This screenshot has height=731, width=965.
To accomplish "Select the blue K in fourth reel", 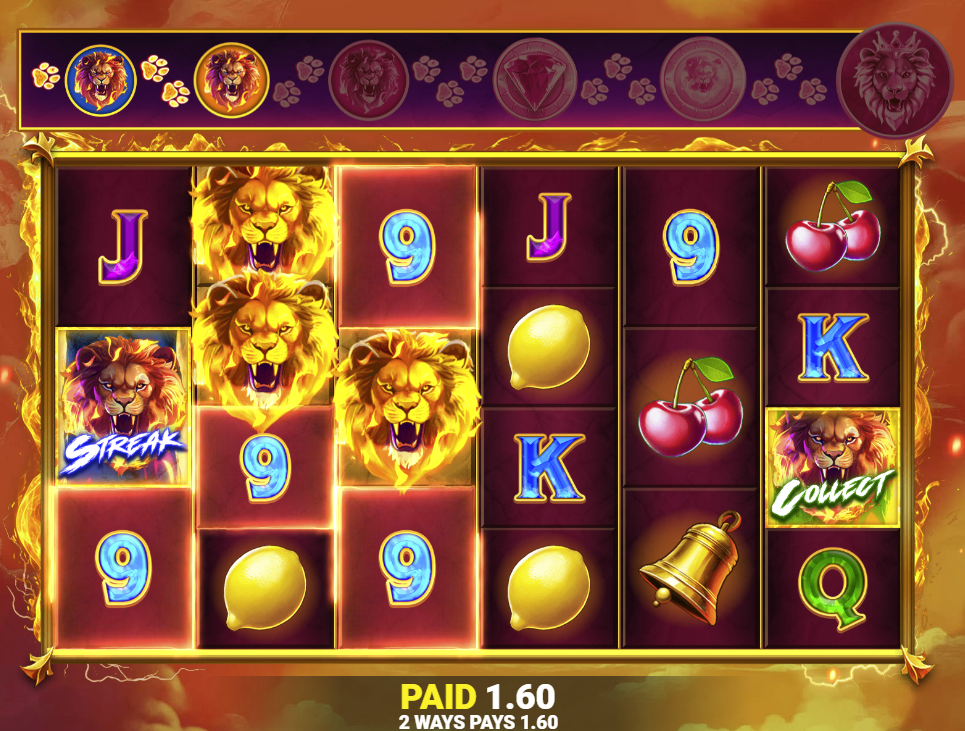I will pyautogui.click(x=548, y=468).
